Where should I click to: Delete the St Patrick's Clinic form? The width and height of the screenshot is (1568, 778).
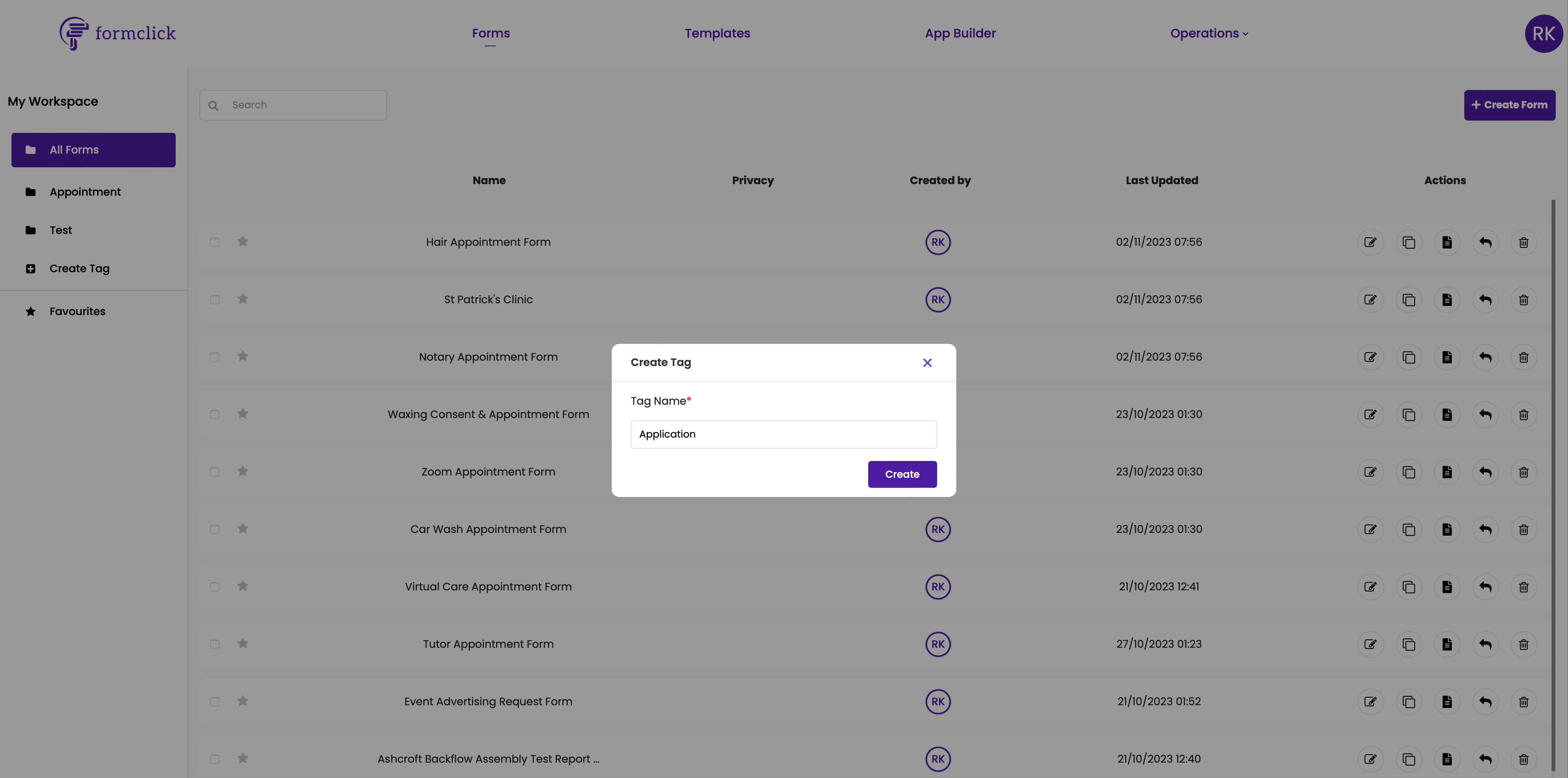pos(1524,299)
